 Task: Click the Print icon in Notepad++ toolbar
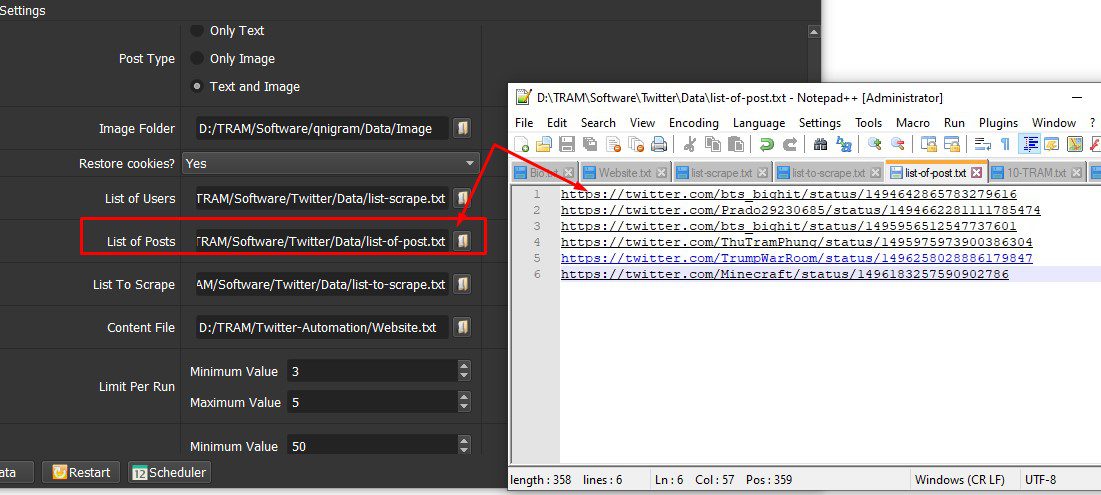(659, 145)
